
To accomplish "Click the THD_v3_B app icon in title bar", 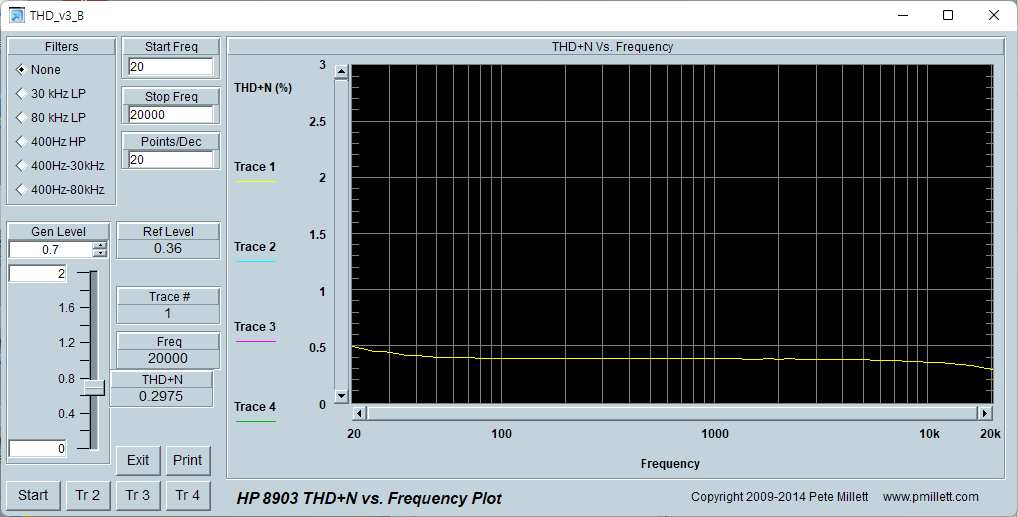I will (17, 15).
